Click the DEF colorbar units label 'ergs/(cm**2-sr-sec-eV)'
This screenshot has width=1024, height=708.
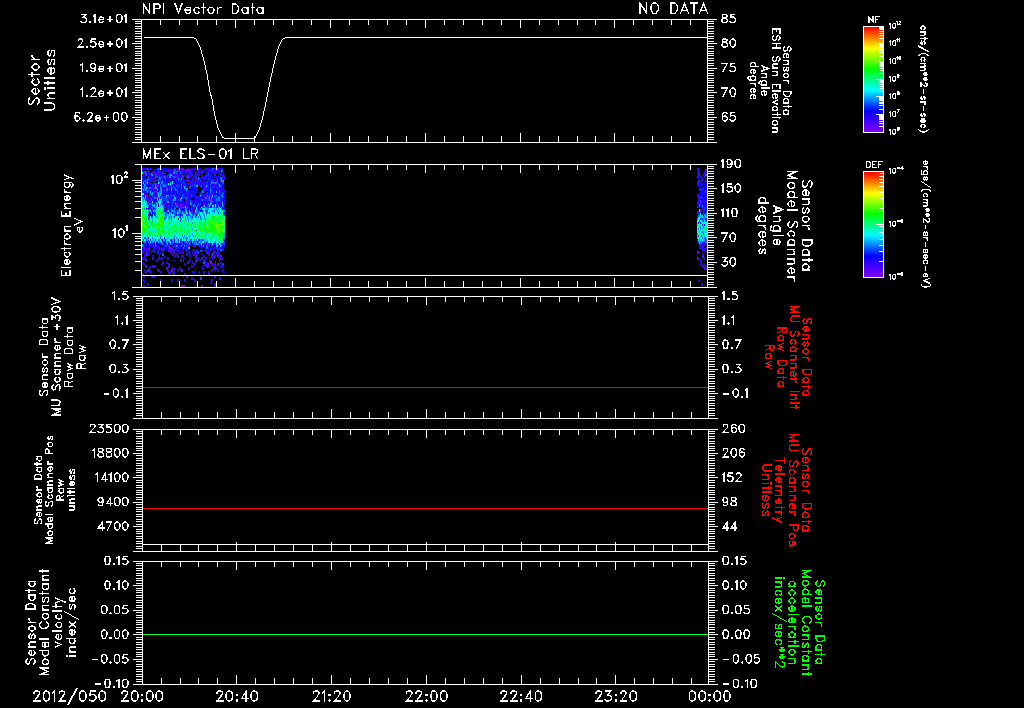pyautogui.click(x=925, y=223)
